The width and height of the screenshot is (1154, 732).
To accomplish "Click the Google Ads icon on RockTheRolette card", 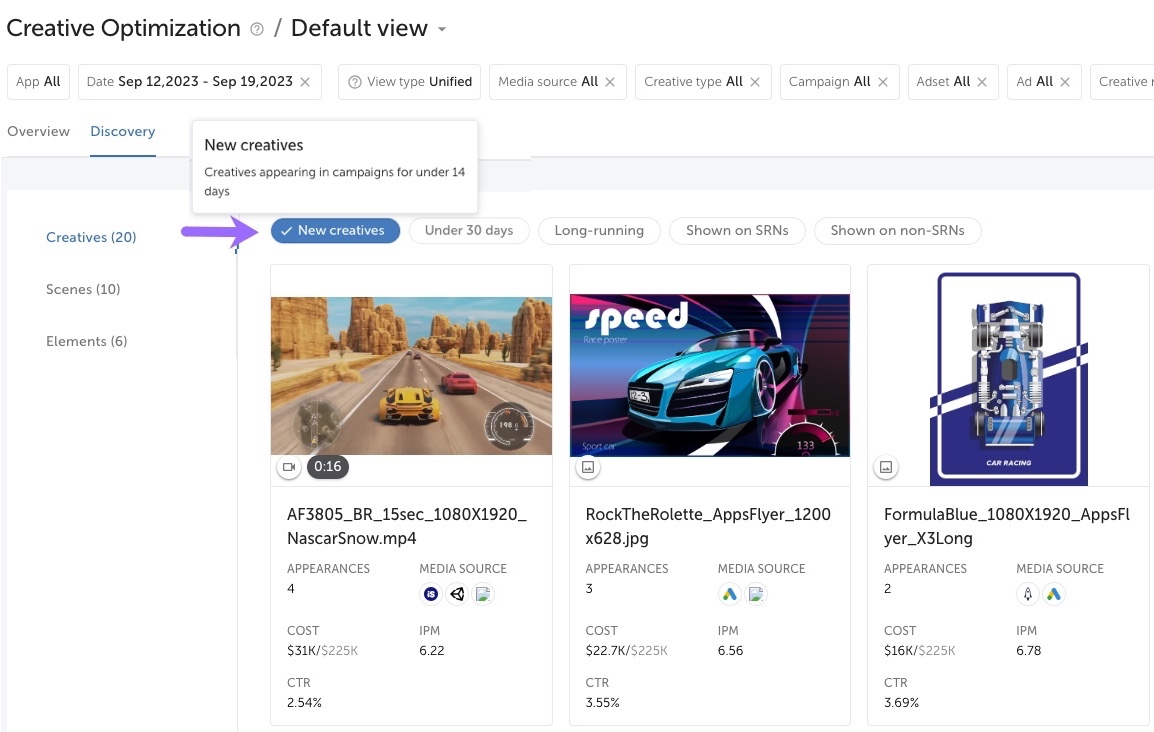I will click(x=729, y=594).
